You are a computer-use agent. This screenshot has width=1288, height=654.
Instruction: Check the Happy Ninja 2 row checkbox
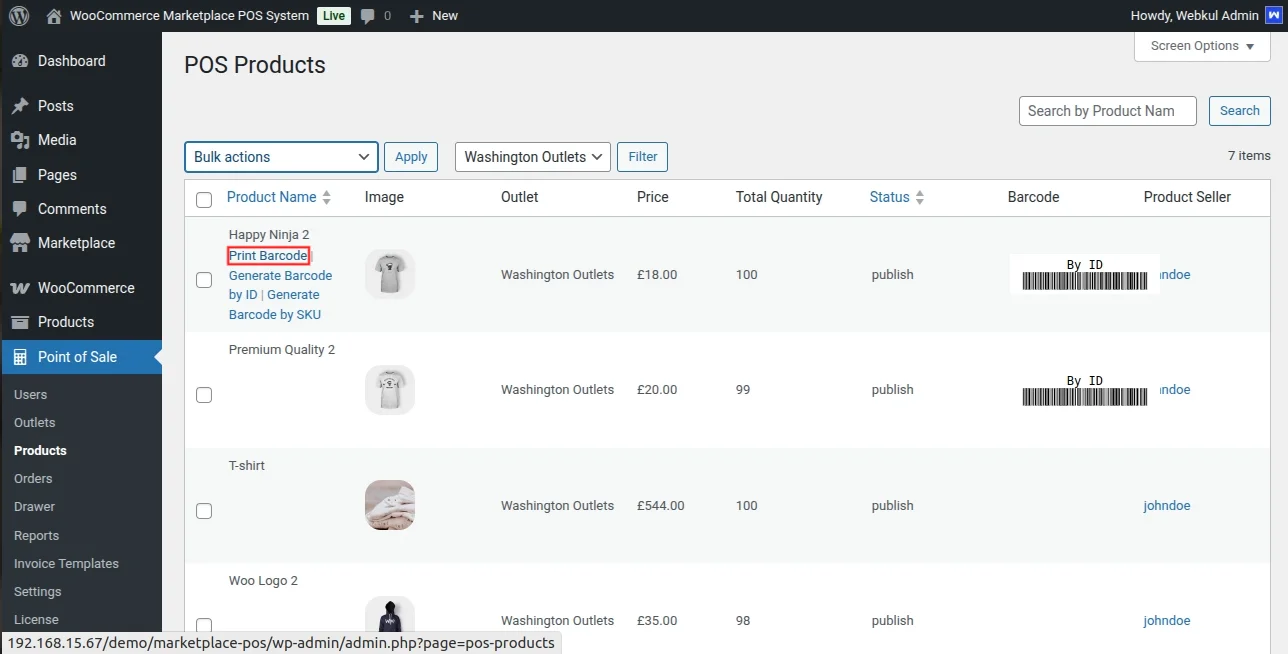pyautogui.click(x=204, y=280)
